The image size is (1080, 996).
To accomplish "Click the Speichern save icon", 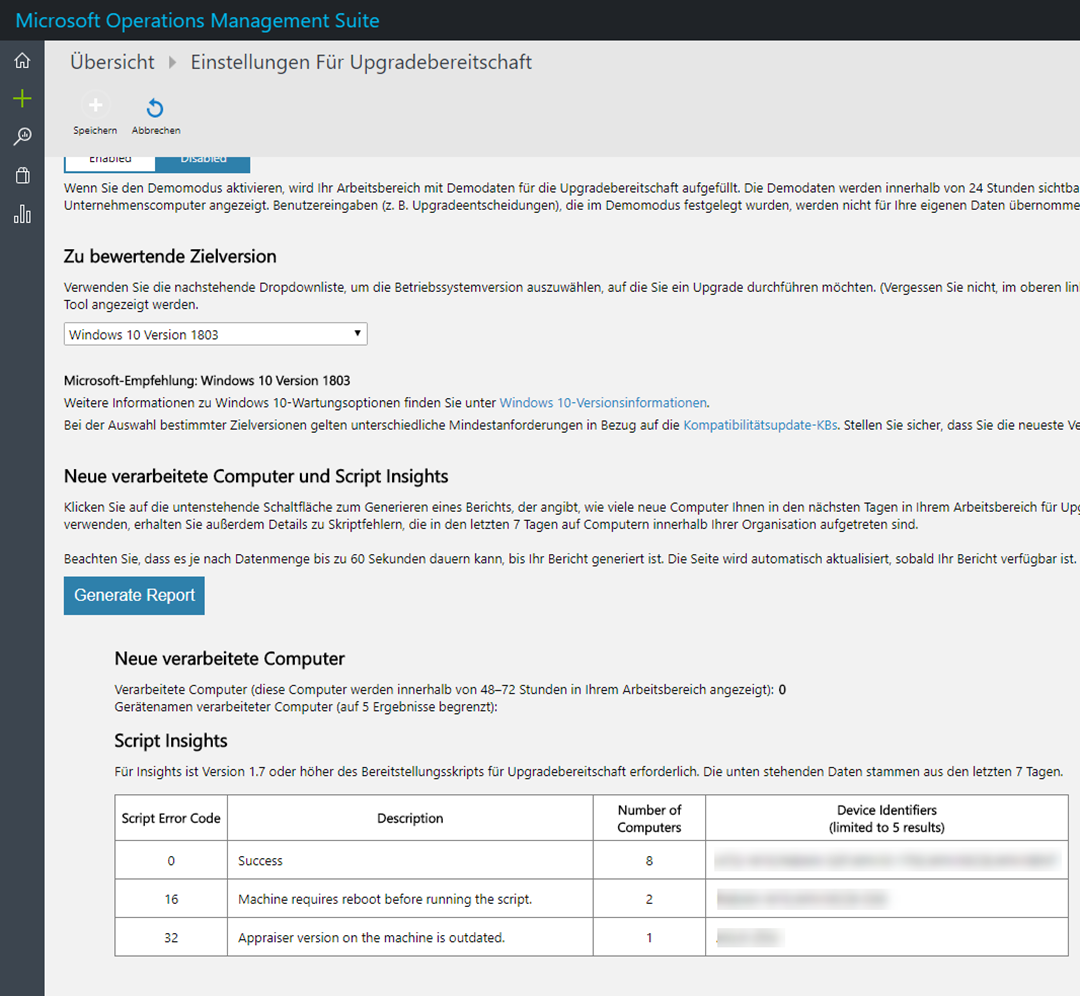I will [x=96, y=105].
